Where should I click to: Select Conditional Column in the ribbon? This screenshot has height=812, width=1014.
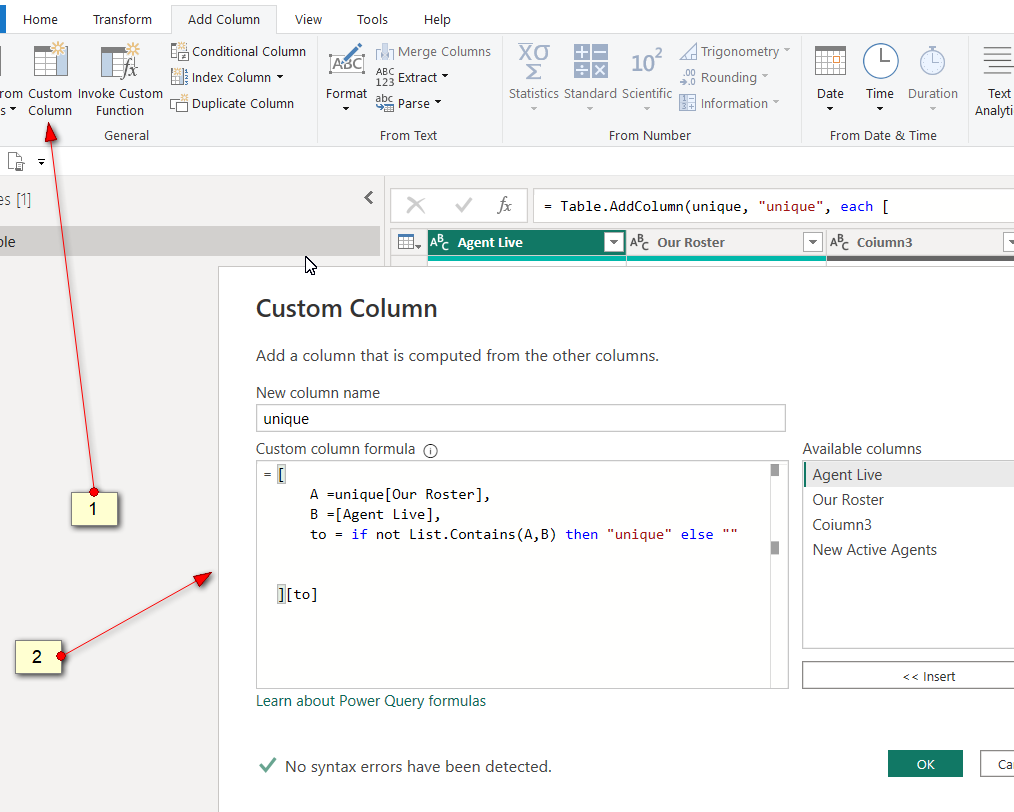(x=238, y=51)
